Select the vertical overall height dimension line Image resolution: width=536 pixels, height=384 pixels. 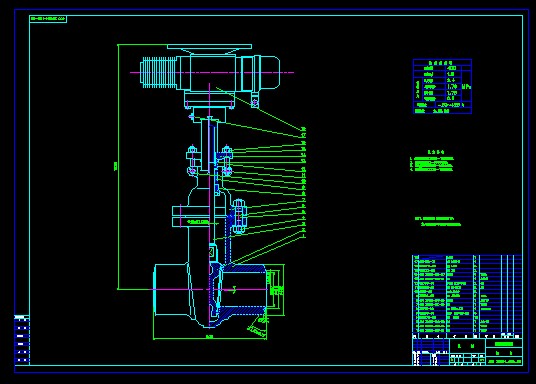coord(118,167)
